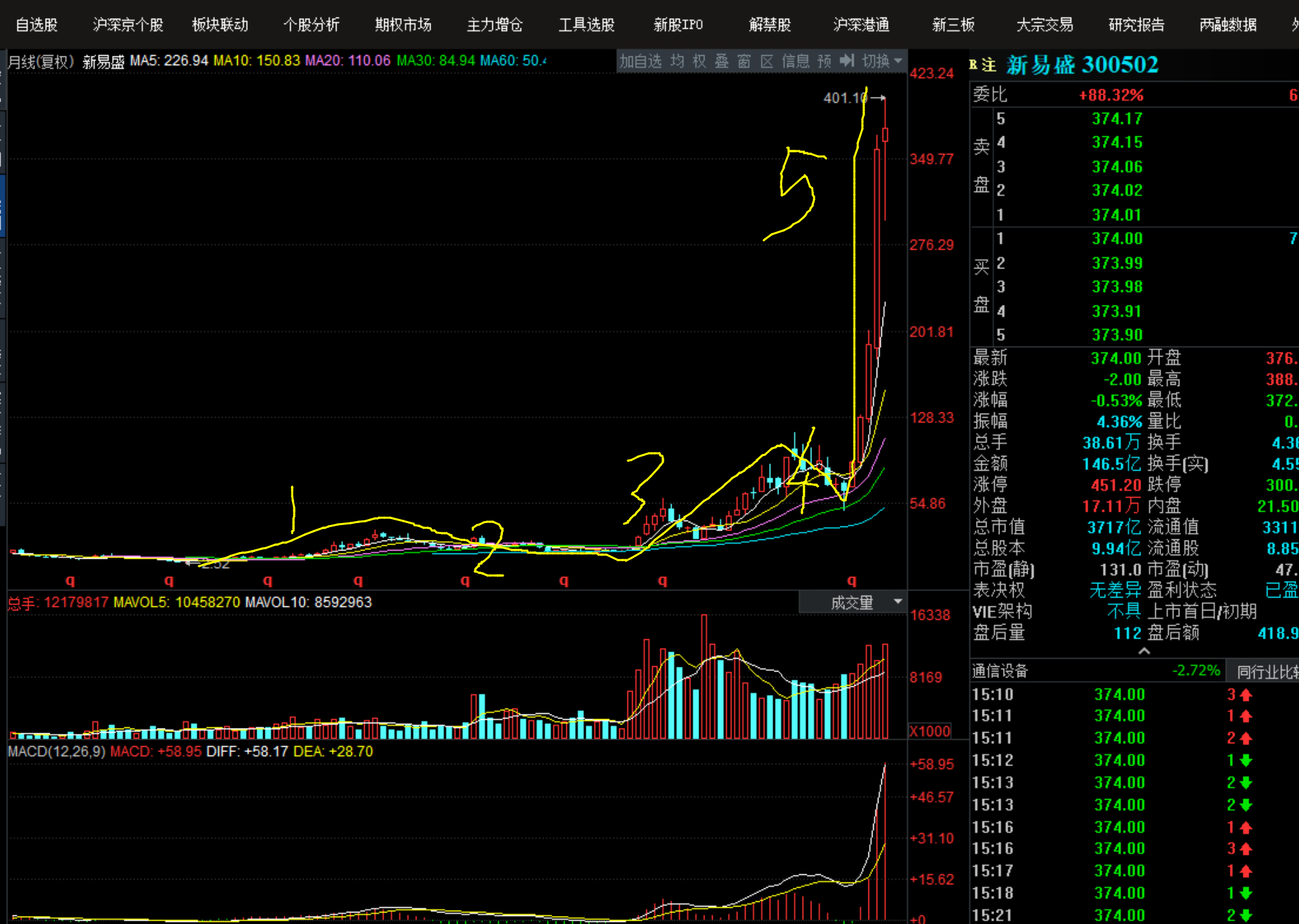Image resolution: width=1299 pixels, height=924 pixels.
Task: Toggle the 权 adjusted-price button
Action: [x=699, y=61]
